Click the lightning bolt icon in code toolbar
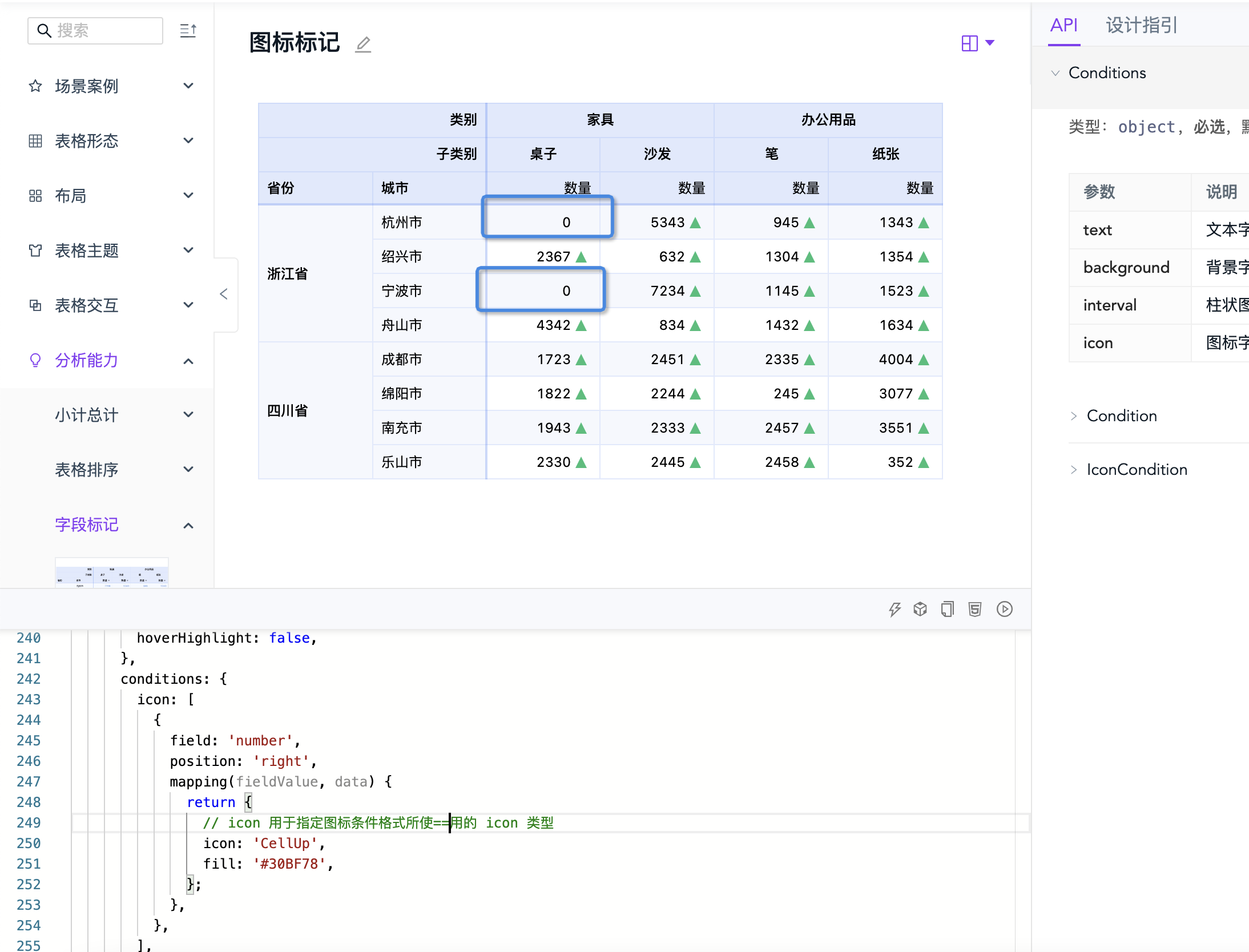Screen dimensions: 1249x952 [895, 609]
